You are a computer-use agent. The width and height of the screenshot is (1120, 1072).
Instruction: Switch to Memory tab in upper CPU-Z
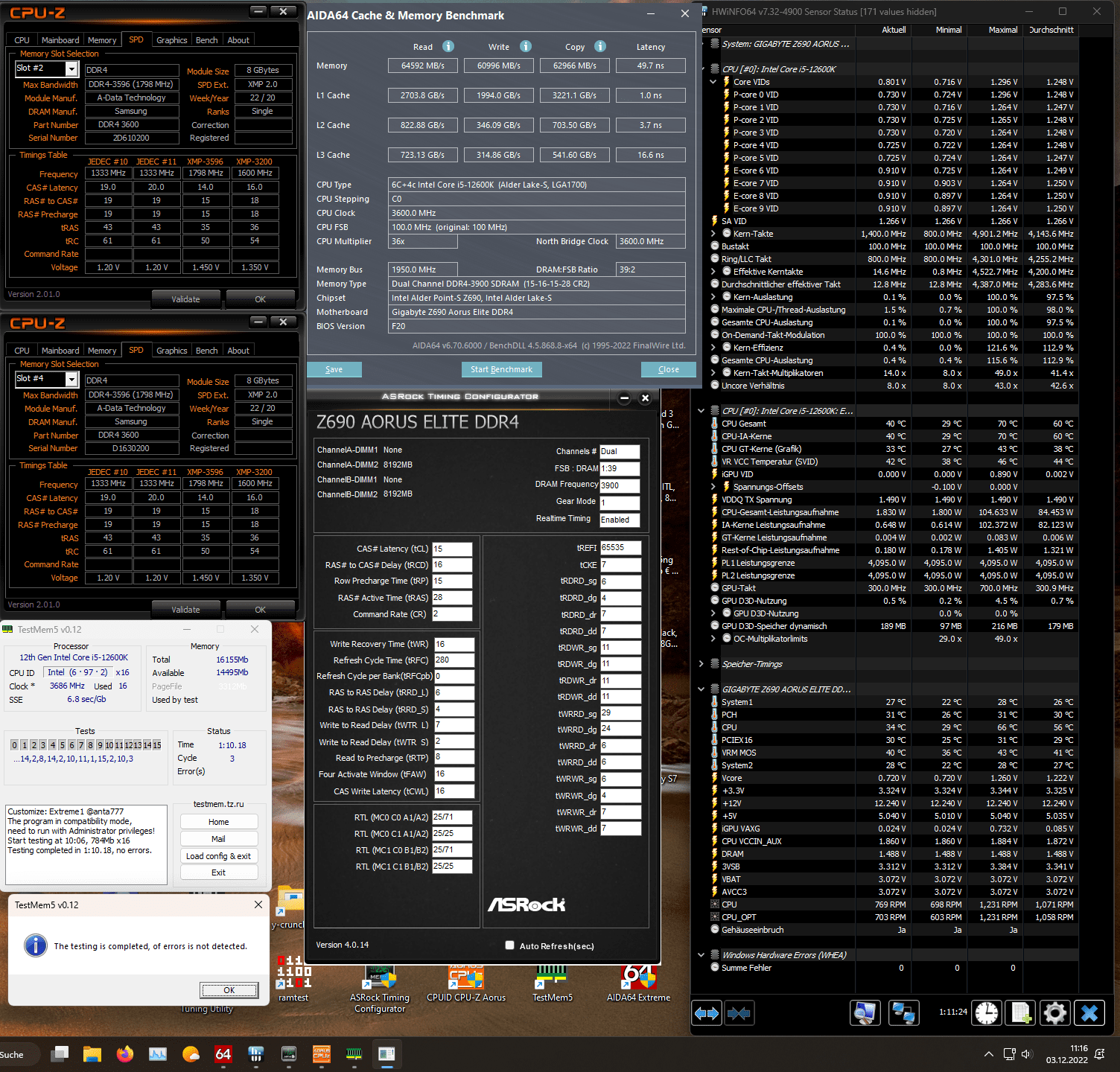pyautogui.click(x=102, y=40)
